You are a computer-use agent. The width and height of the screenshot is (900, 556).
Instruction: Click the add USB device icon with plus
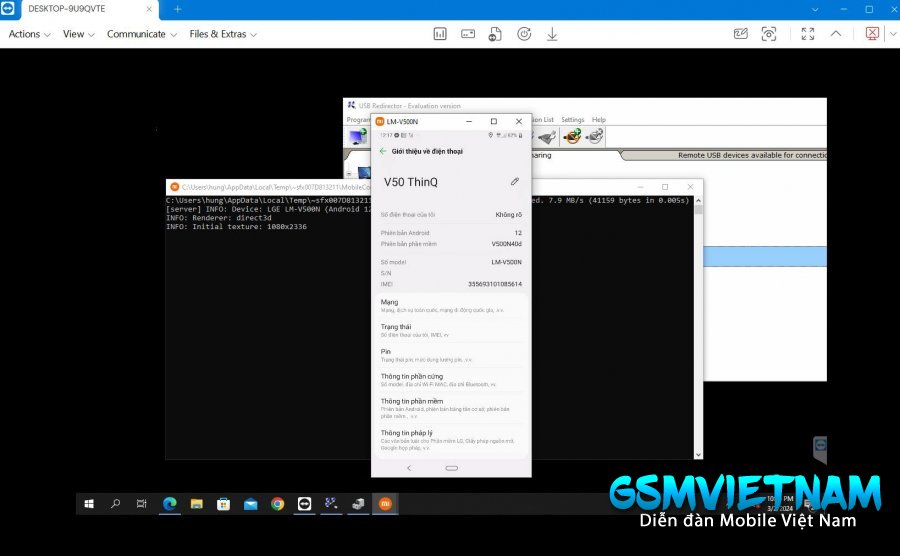click(572, 137)
